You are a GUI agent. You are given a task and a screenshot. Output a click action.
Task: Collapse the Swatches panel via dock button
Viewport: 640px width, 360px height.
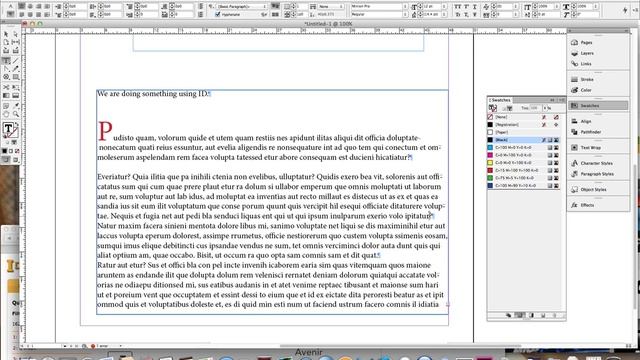[x=598, y=106]
